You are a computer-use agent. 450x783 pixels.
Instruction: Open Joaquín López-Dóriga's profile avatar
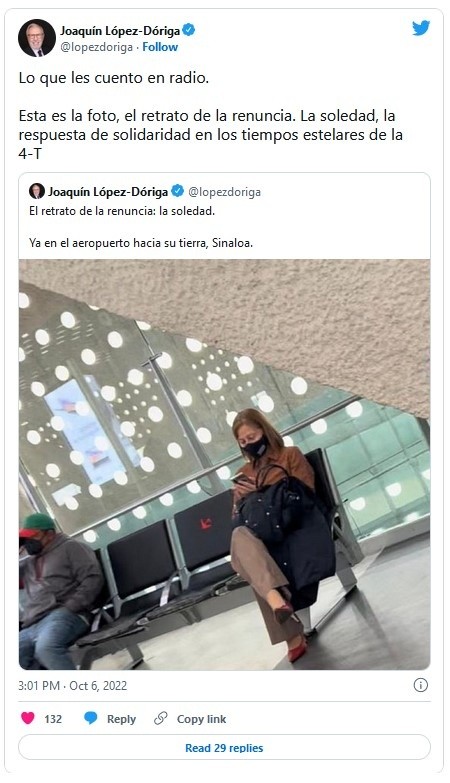pos(36,38)
